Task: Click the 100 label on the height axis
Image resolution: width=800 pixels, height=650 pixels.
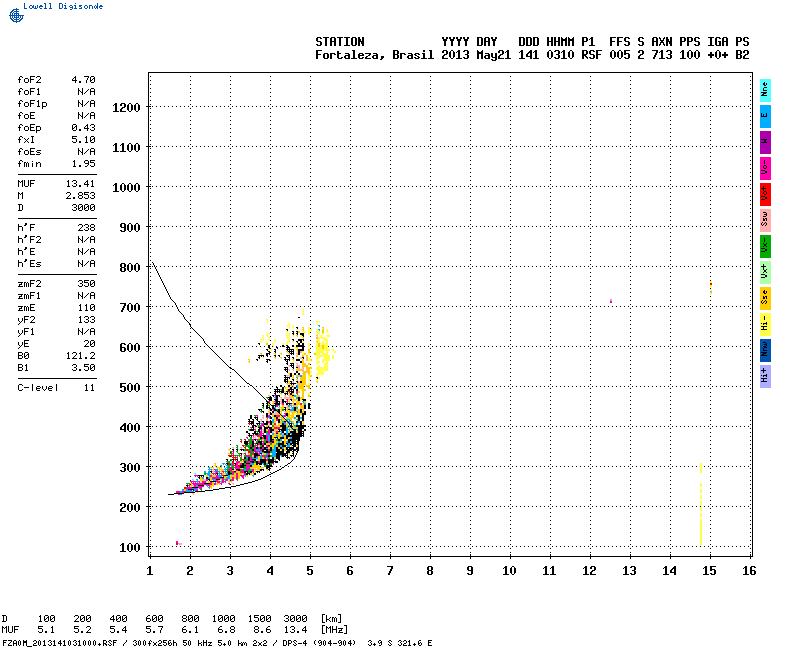Action: pos(130,548)
